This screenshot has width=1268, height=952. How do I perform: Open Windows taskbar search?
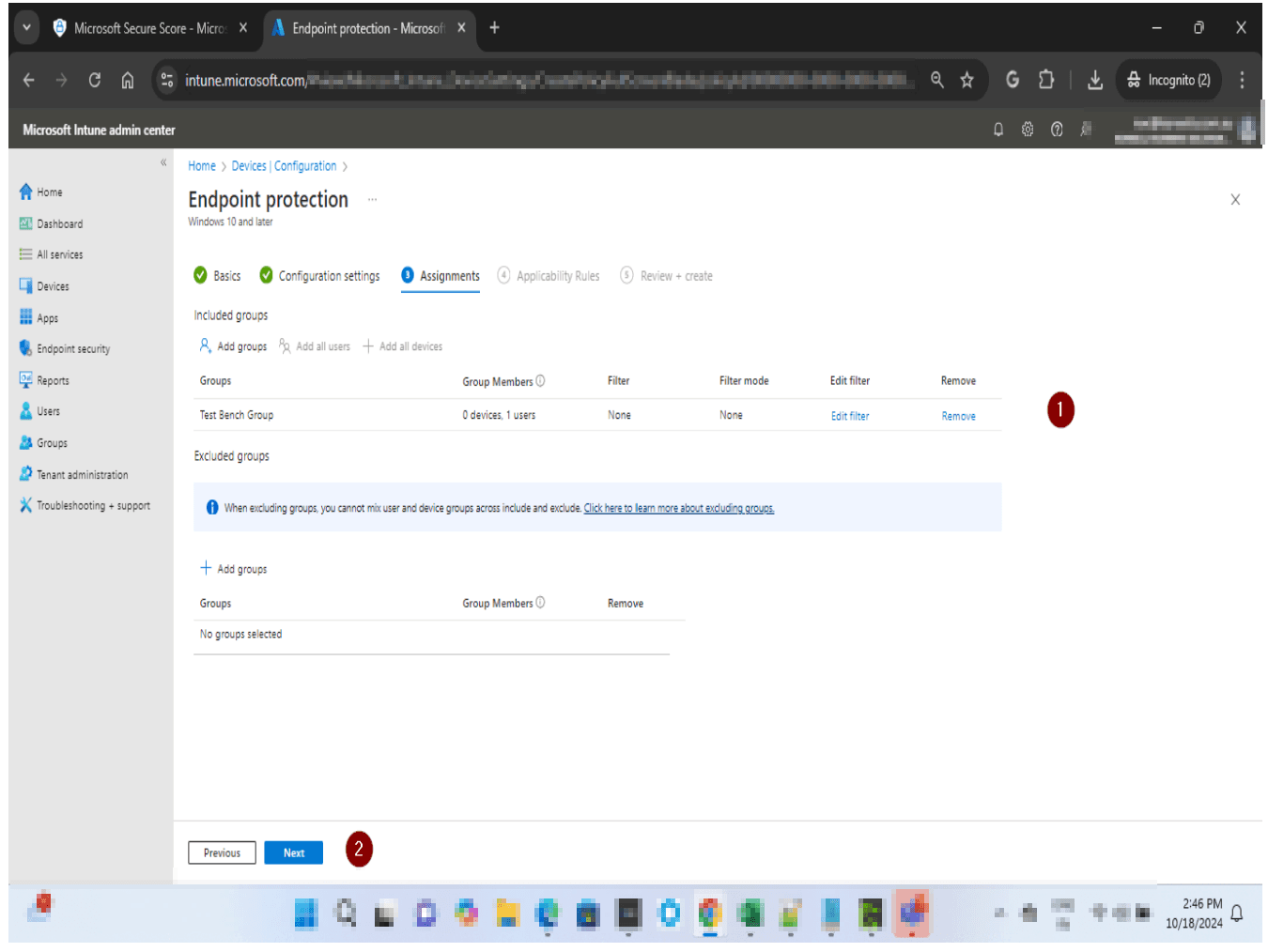(347, 914)
